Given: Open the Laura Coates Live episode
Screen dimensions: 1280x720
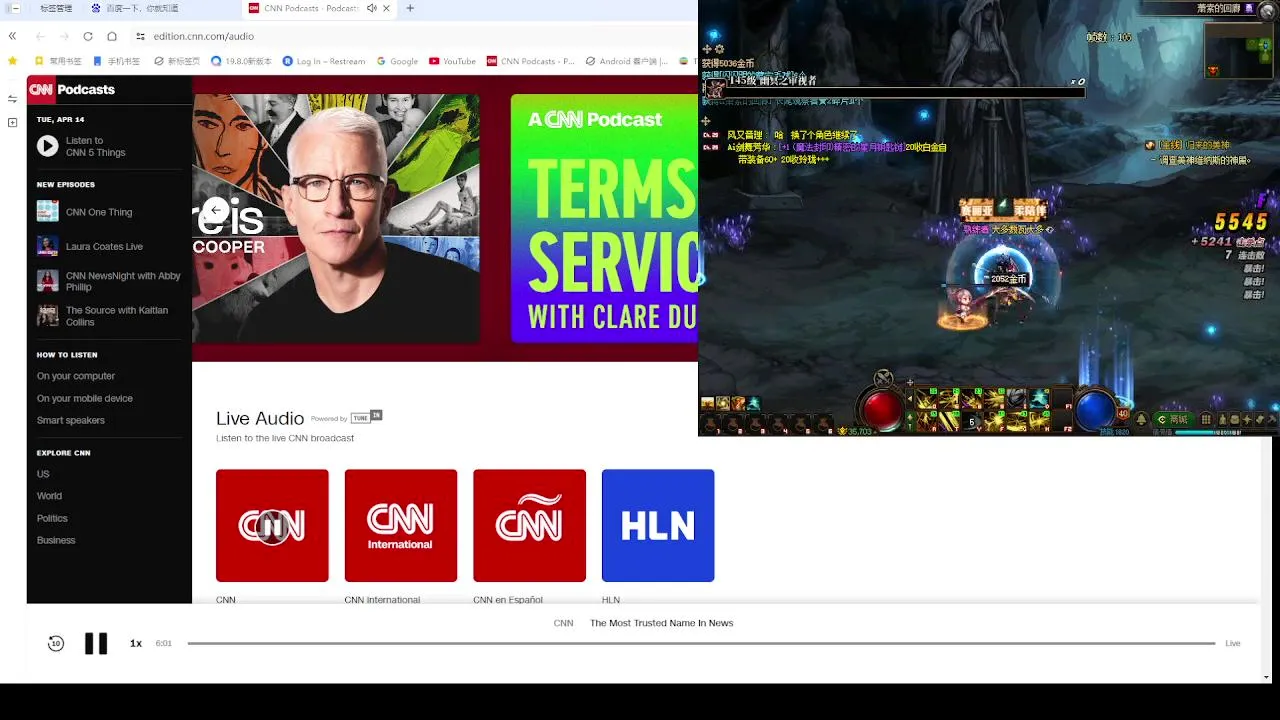Looking at the screenshot, I should click(90, 246).
